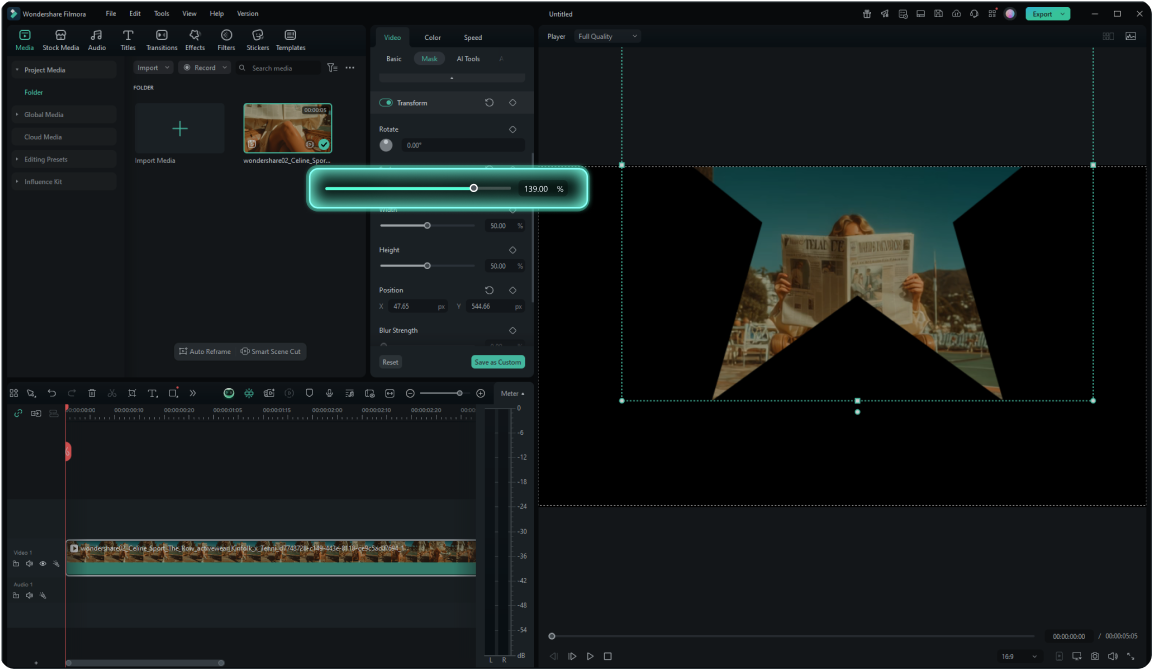
Task: Start a voiceover with the microphone icon
Action: [x=329, y=394]
